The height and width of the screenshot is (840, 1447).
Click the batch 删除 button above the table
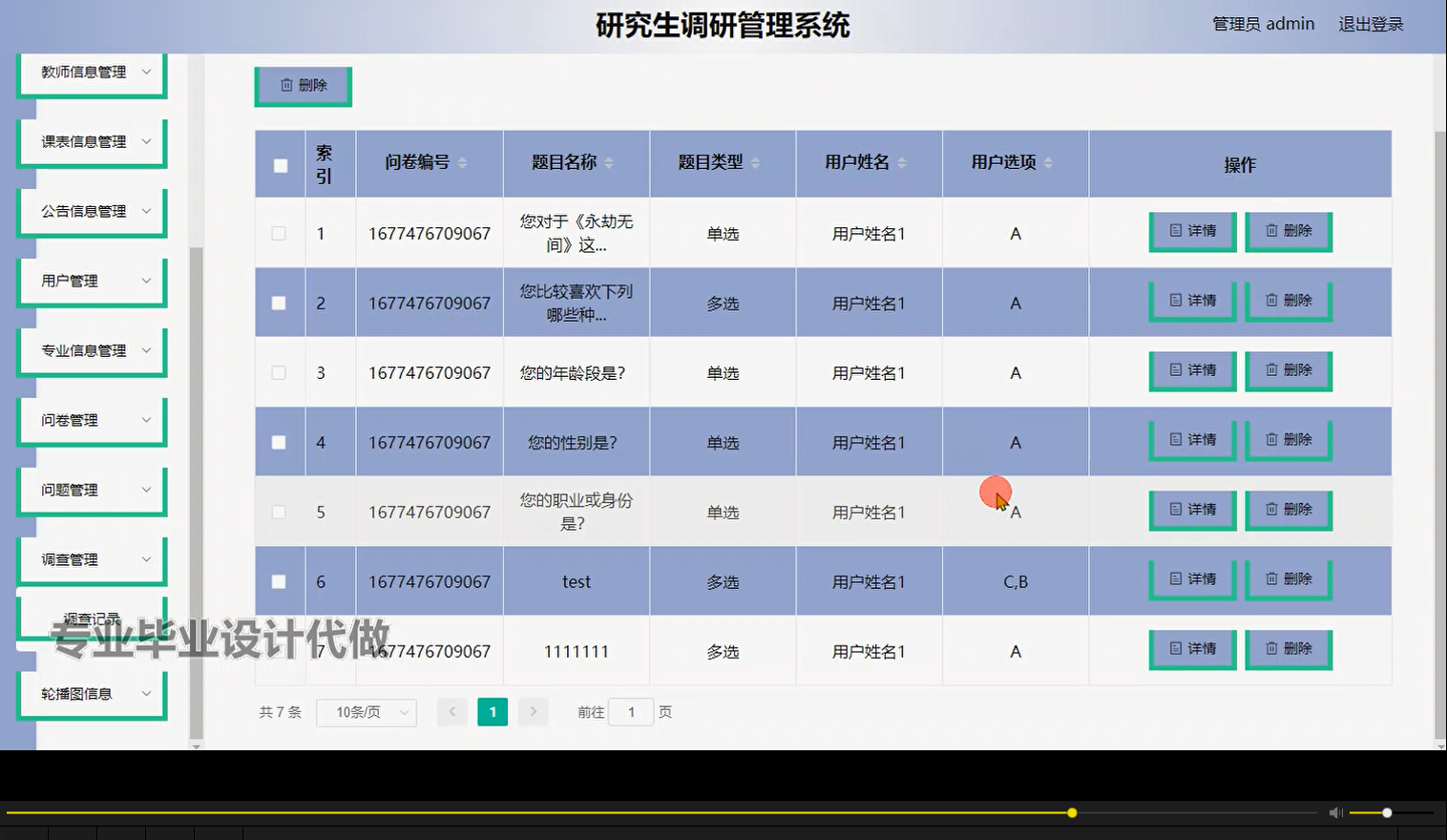point(304,86)
